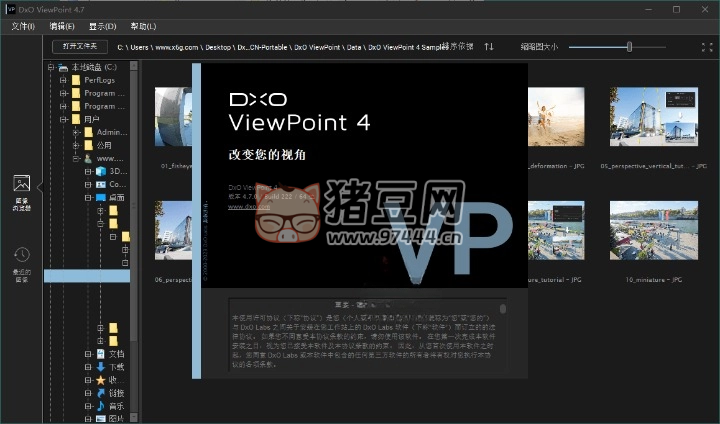
Task: Open the recent images panel icon
Action: 21,257
